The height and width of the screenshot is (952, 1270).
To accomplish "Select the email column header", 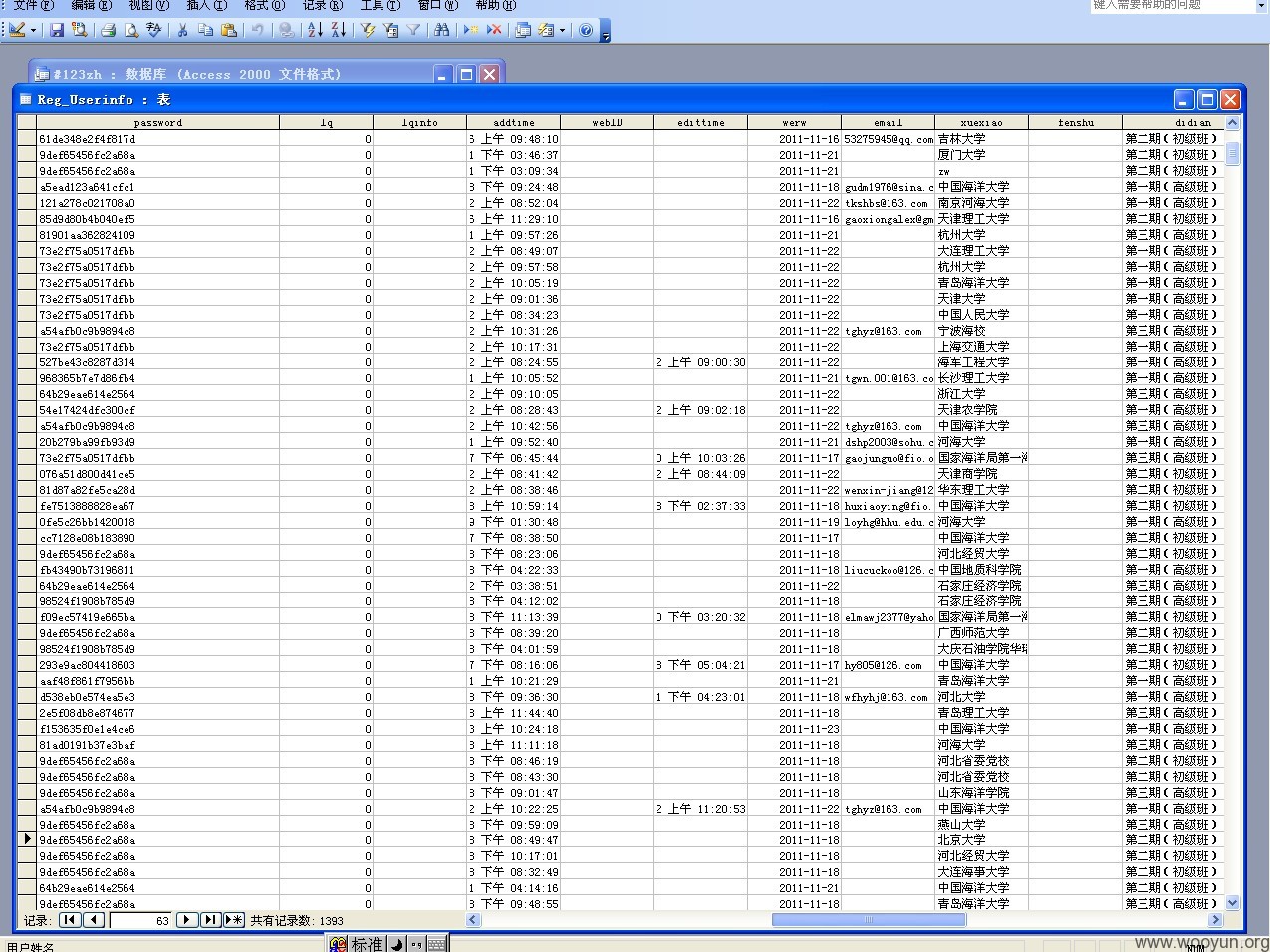I will pyautogui.click(x=888, y=122).
